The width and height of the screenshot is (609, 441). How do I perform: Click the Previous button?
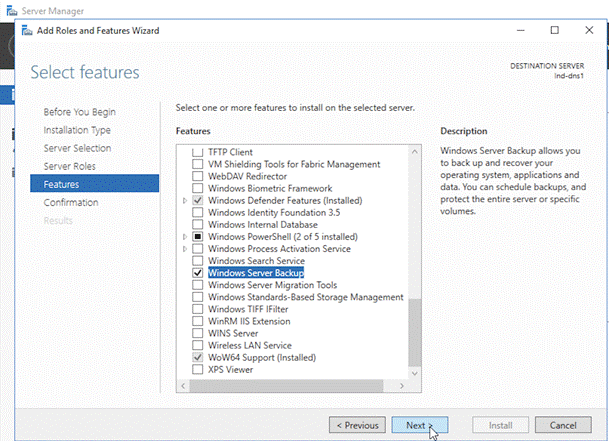point(357,425)
